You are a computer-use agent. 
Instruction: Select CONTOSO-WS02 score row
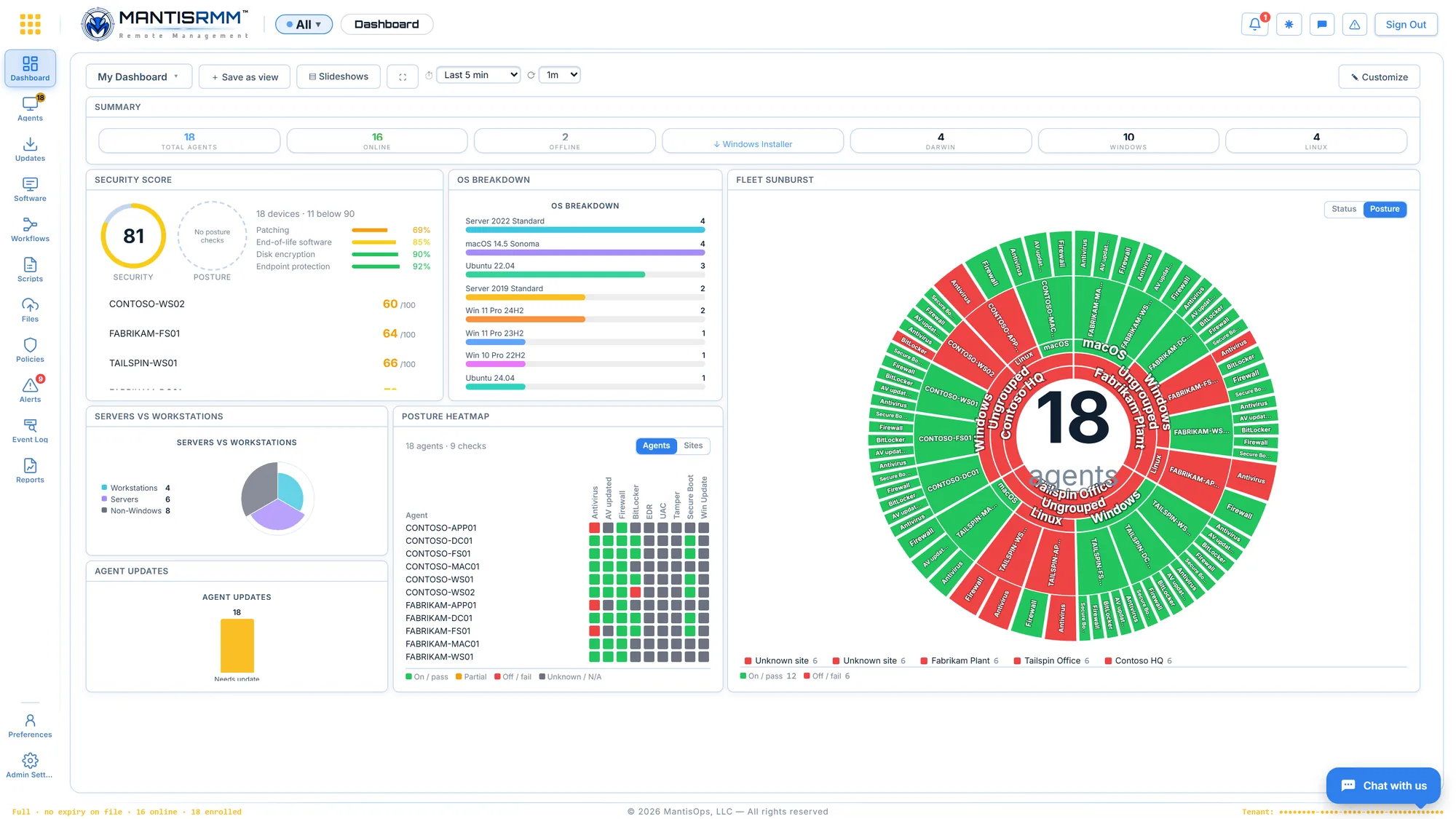coord(262,304)
